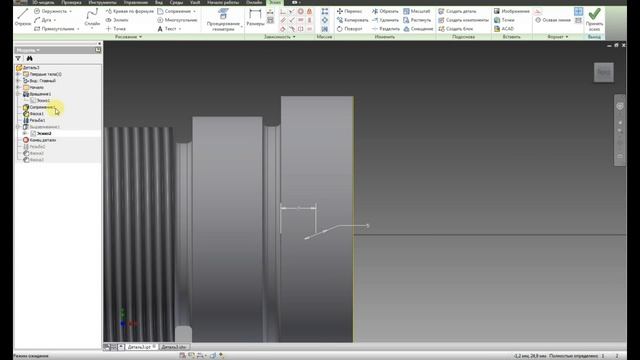This screenshot has width=640, height=360.
Task: Select Точки (Points) import tool
Action: click(x=504, y=20)
